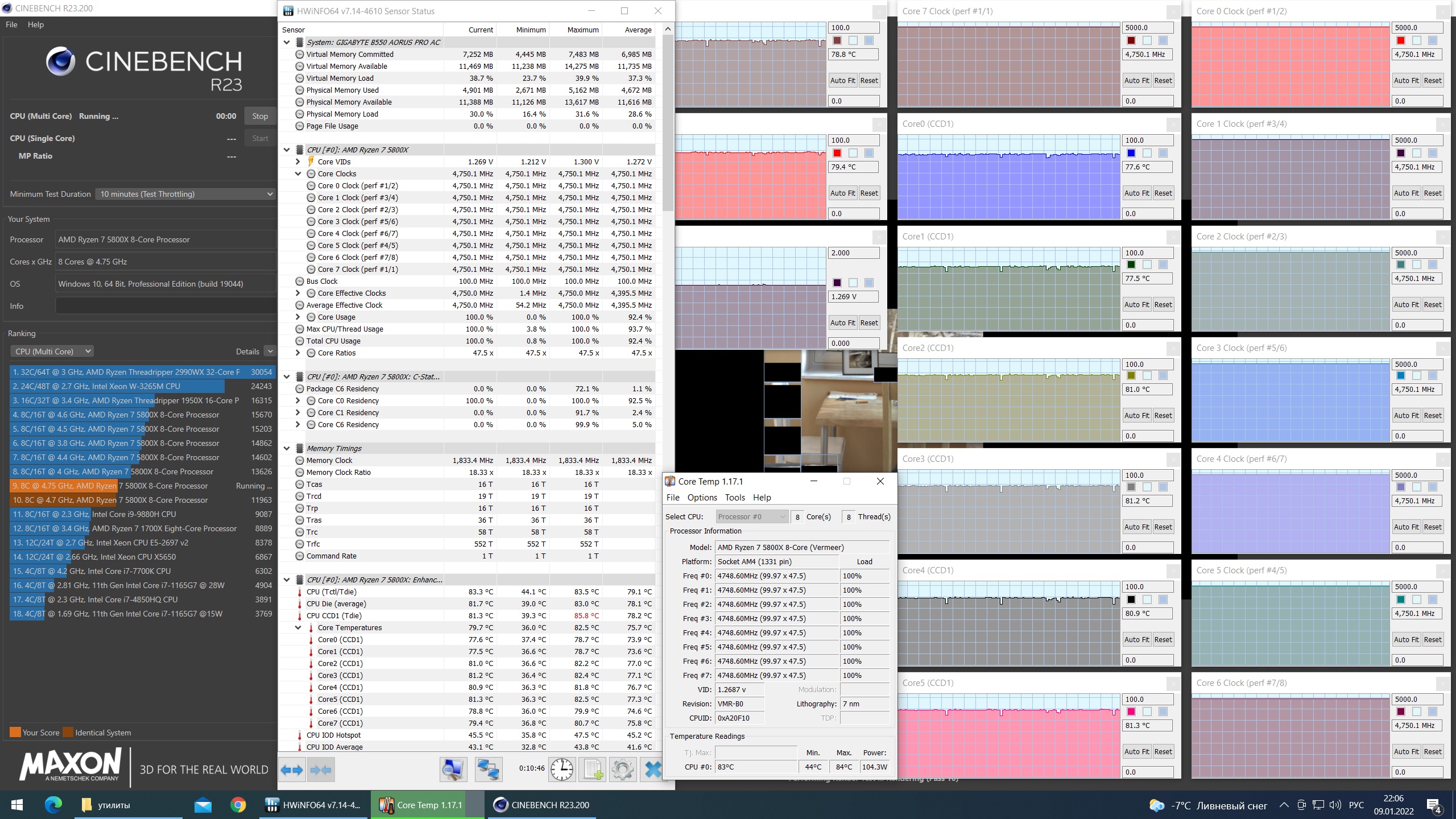Click HWiNFO shrink-layout inward arrows icon

(320, 770)
